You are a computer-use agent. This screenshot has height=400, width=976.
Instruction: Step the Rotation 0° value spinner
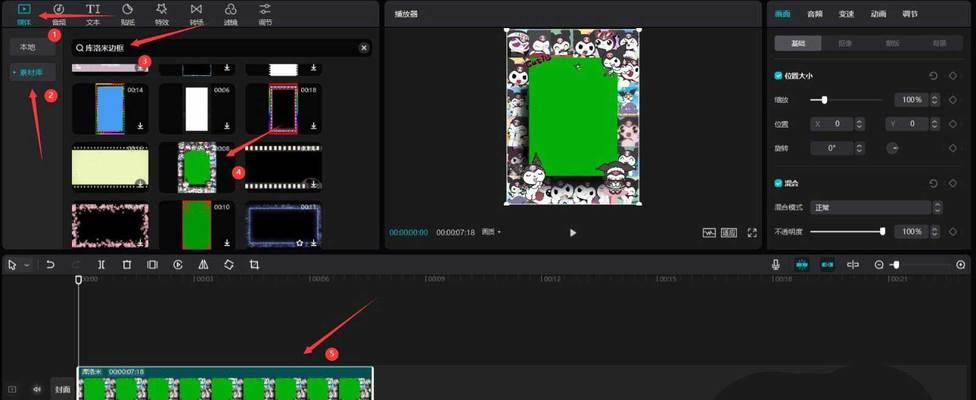point(860,148)
